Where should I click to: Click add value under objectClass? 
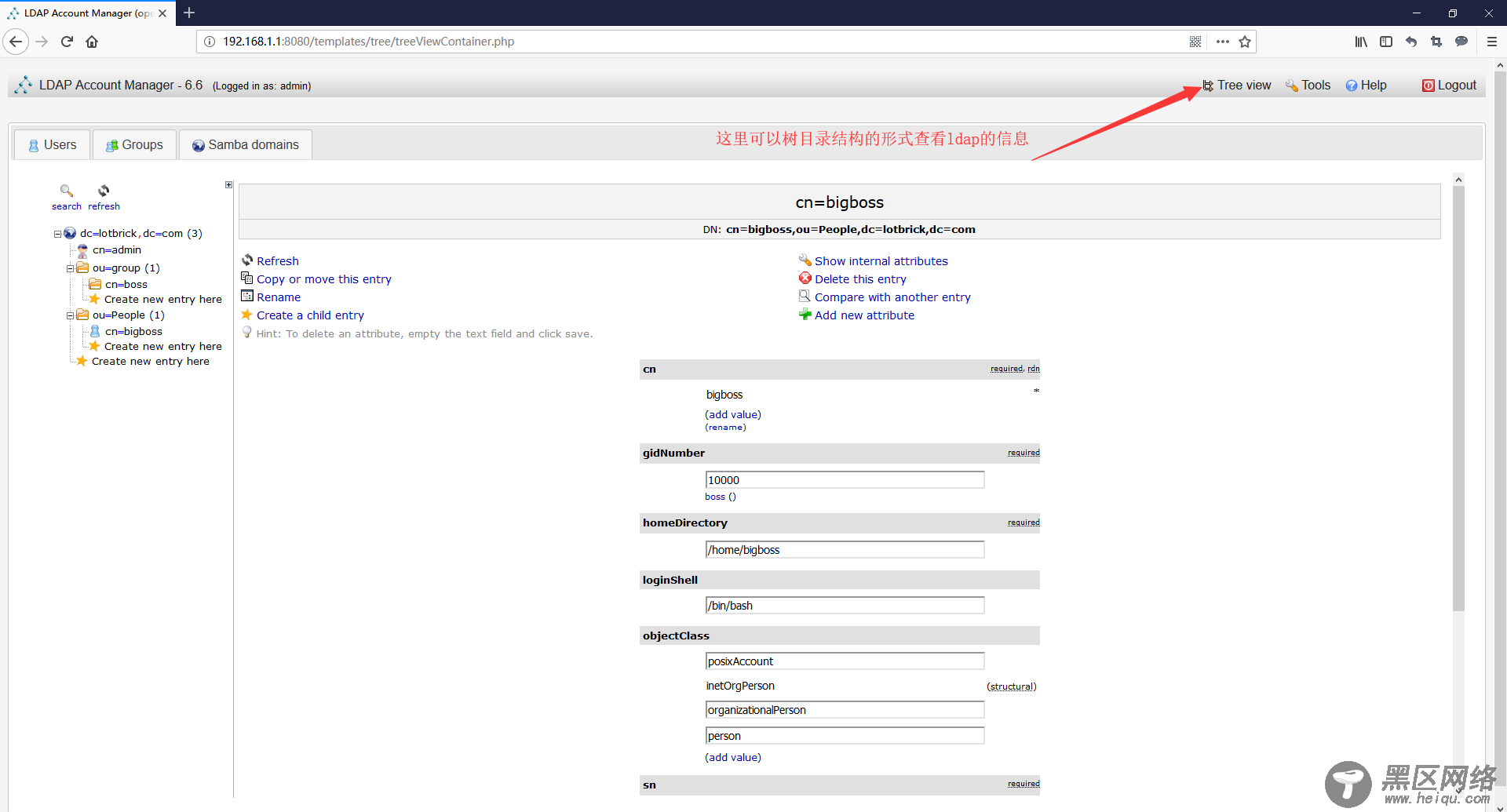tap(733, 758)
